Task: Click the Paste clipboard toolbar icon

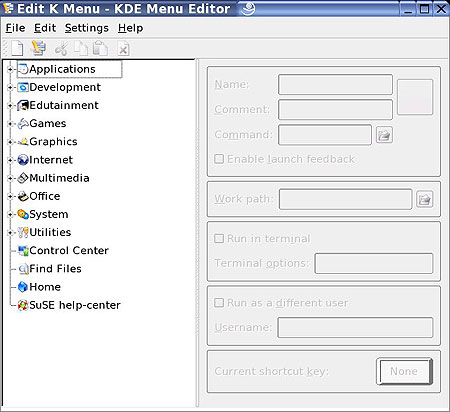Action: pos(100,49)
